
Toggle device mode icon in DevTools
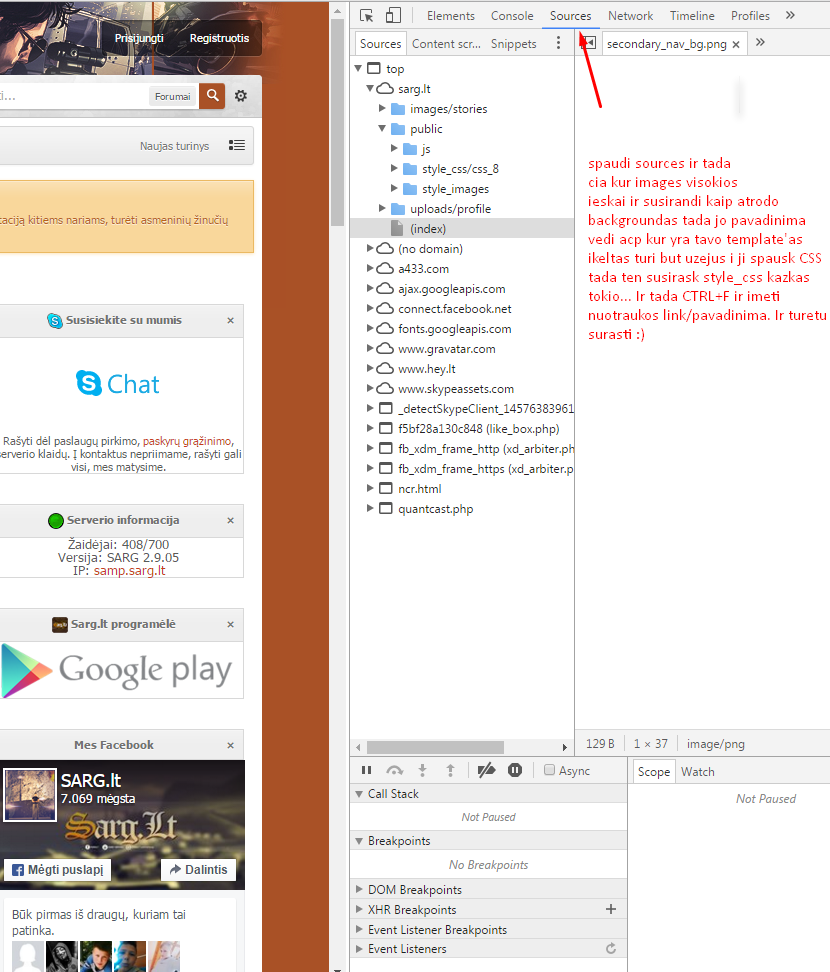tap(393, 16)
